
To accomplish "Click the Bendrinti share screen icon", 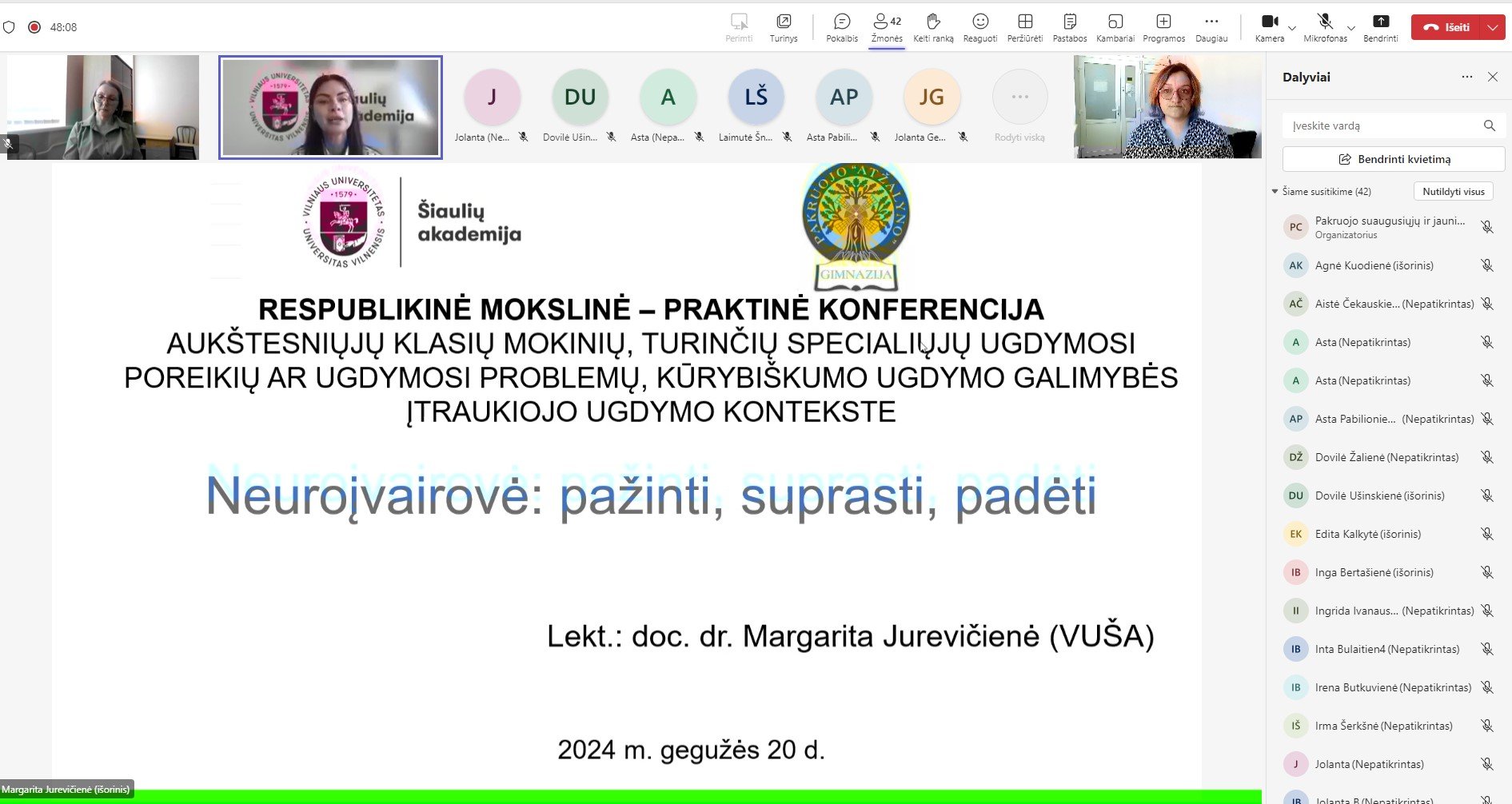I will pyautogui.click(x=1381, y=22).
